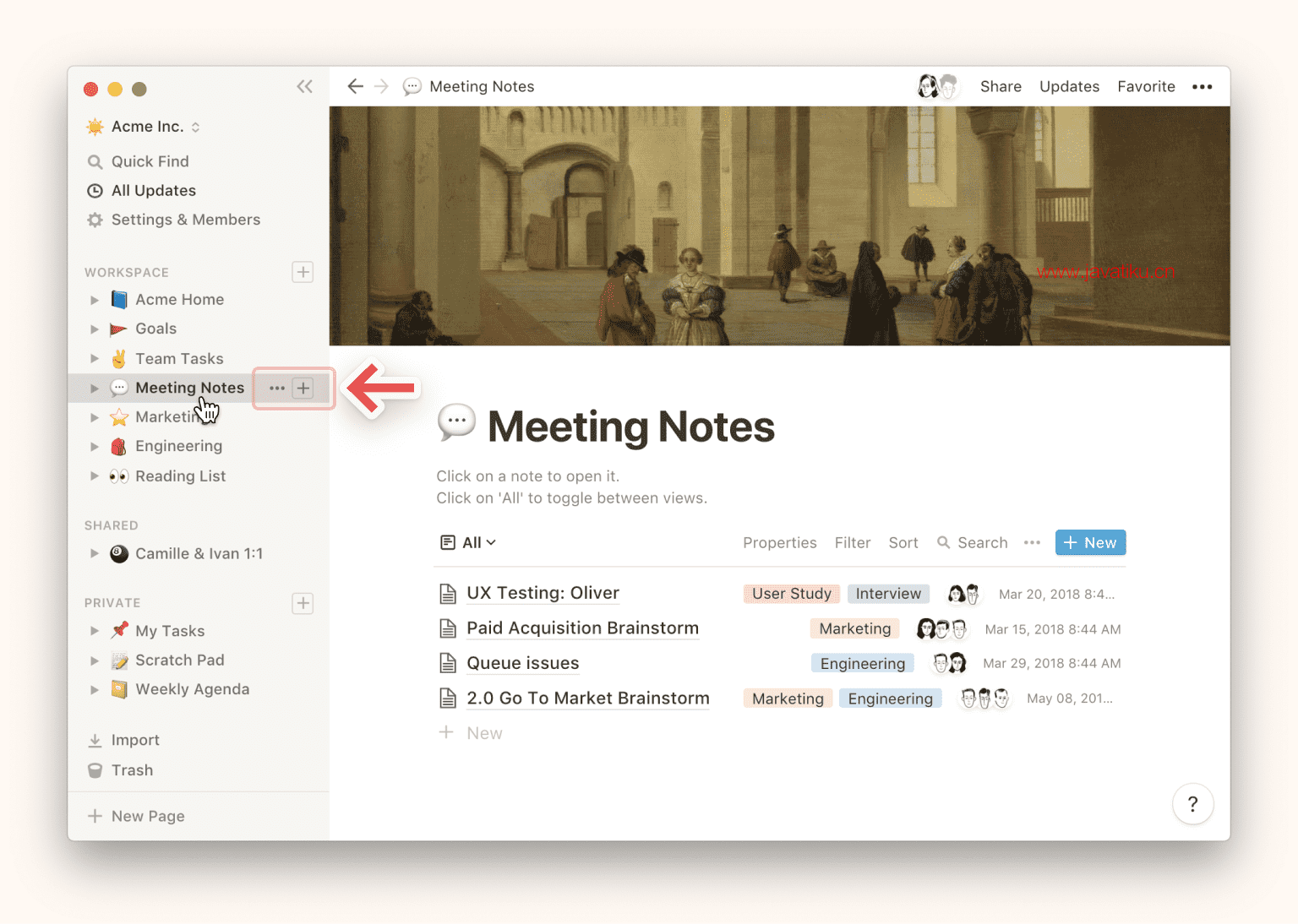The image size is (1298, 924).
Task: Go back with the left arrow
Action: click(x=356, y=86)
